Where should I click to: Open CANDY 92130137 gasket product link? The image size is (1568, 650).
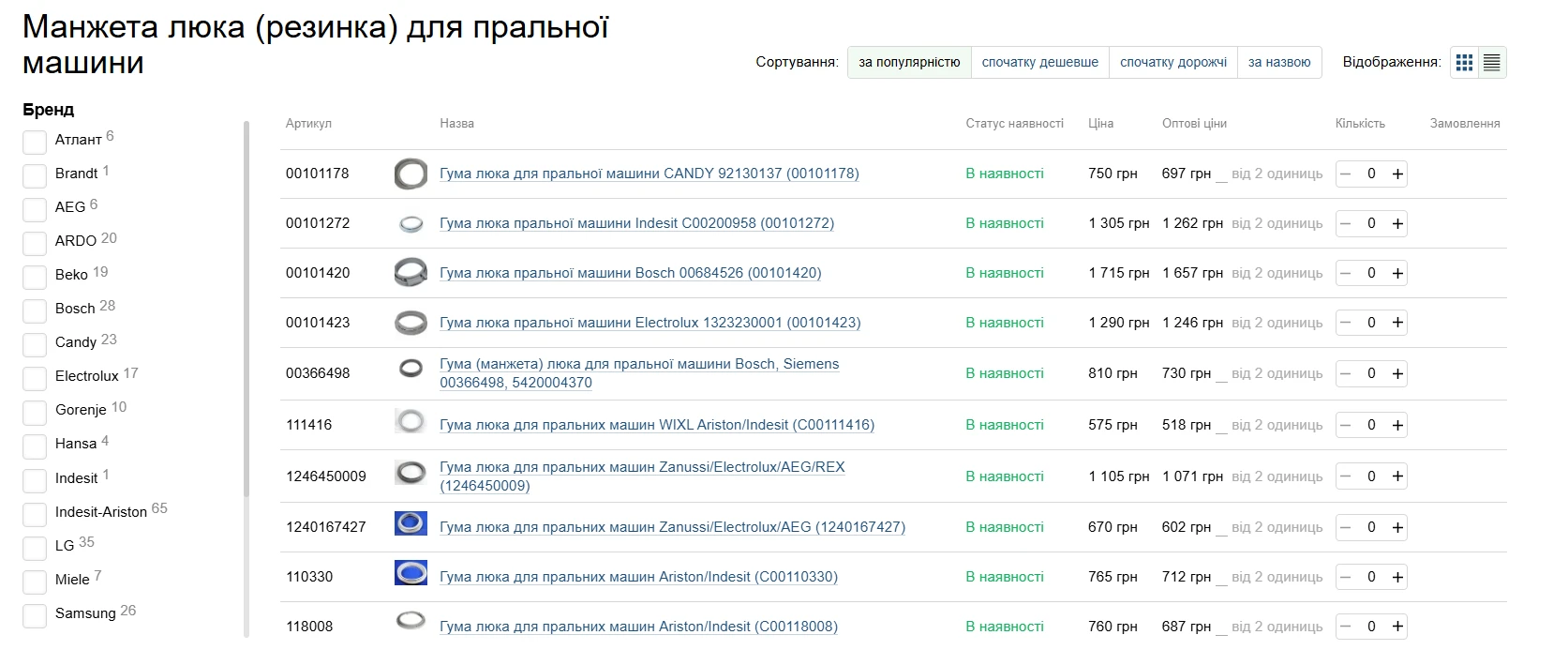coord(650,174)
